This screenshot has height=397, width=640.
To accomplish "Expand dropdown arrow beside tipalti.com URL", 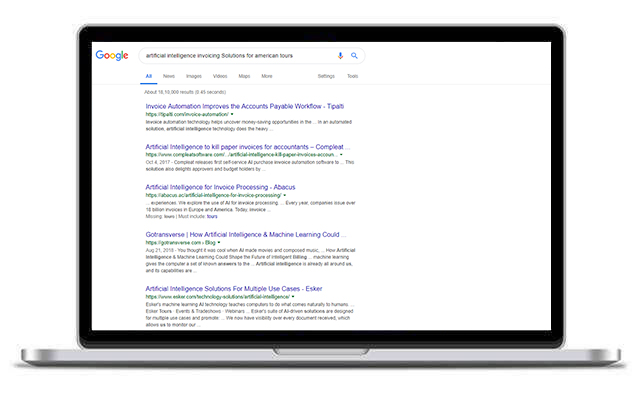I will 232,114.
